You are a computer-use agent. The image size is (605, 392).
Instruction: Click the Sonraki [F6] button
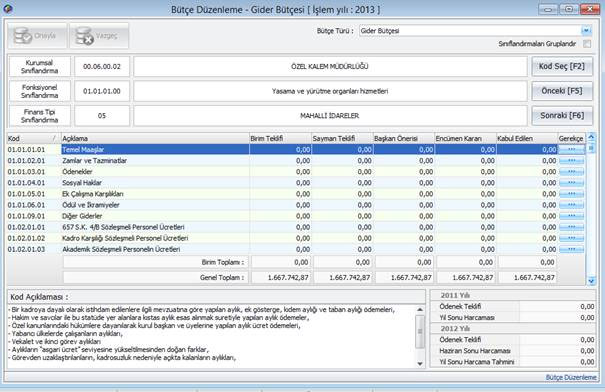pos(562,115)
